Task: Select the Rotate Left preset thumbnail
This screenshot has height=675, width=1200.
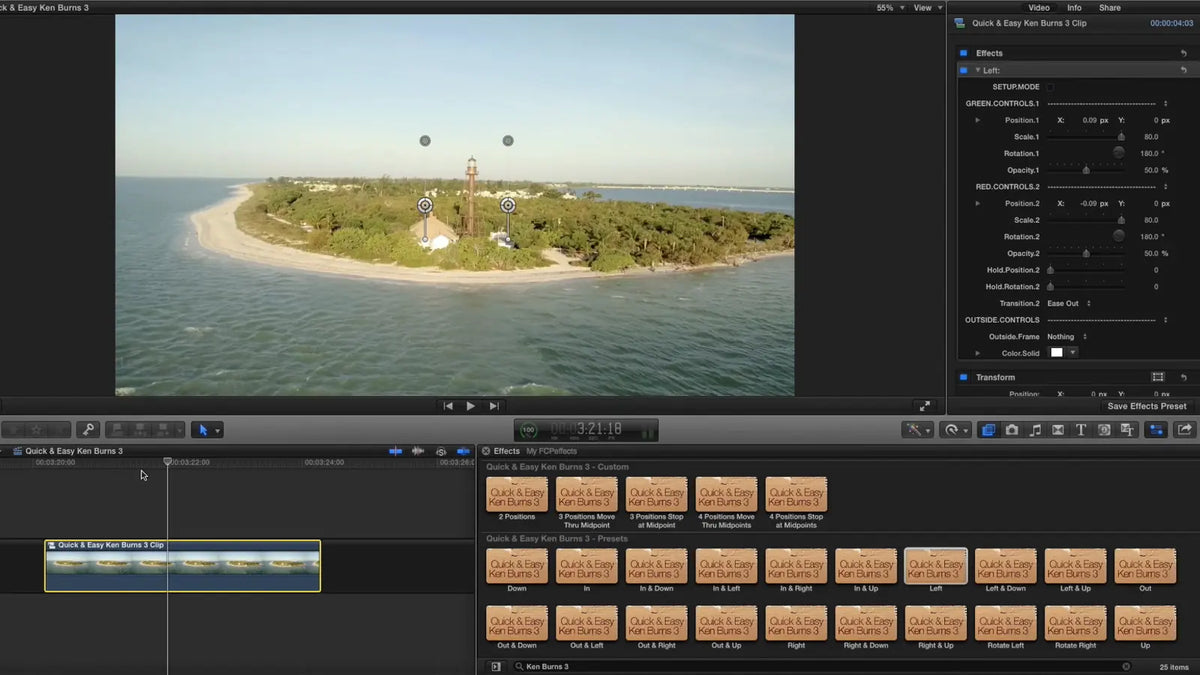Action: (1005, 623)
